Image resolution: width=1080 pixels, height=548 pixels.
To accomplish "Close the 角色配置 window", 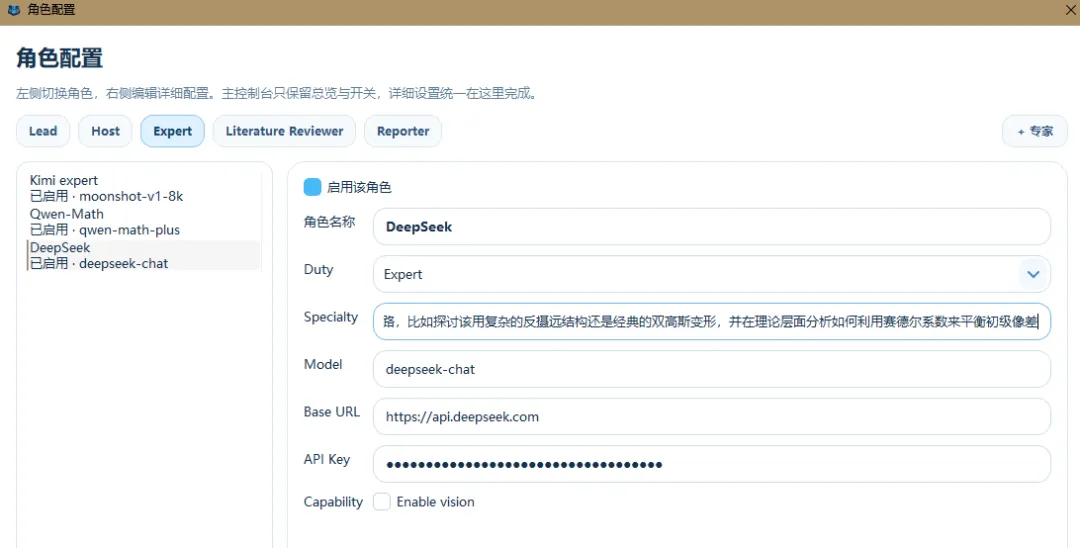I will [x=1070, y=10].
